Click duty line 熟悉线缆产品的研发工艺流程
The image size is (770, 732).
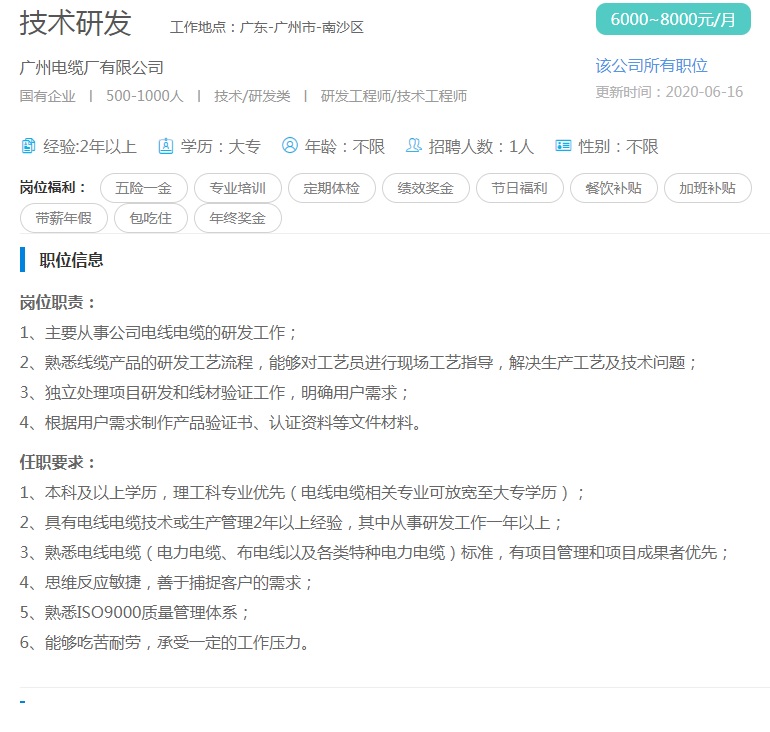tap(358, 363)
